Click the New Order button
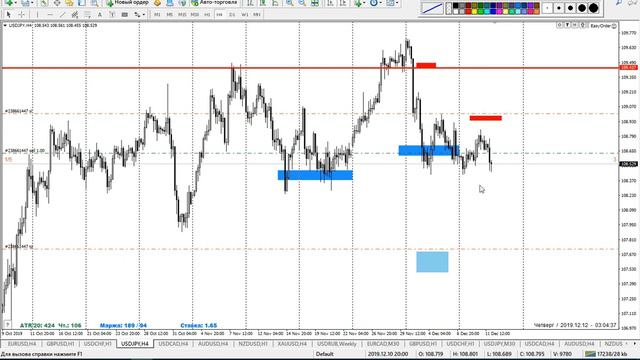Image resolution: width=640 pixels, height=360 pixels. click(x=127, y=3)
